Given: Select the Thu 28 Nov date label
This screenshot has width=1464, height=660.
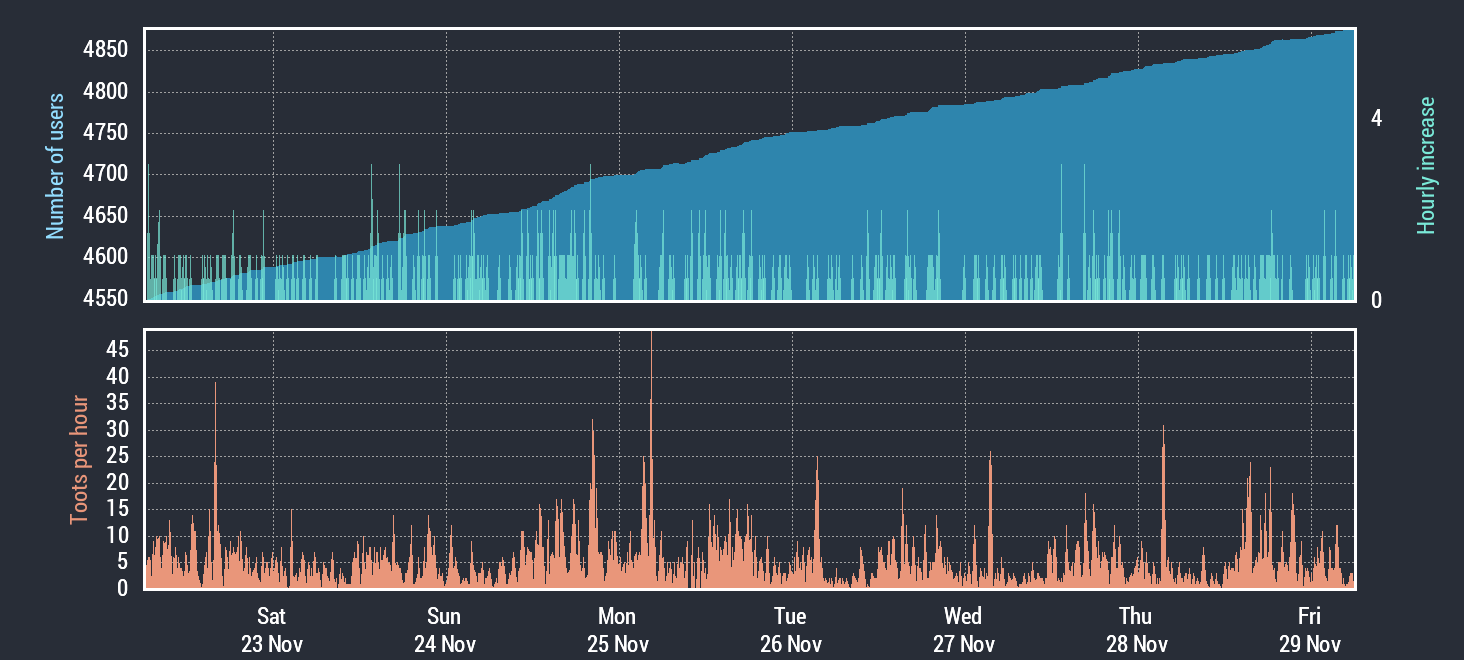Looking at the screenshot, I should click(x=1137, y=629).
